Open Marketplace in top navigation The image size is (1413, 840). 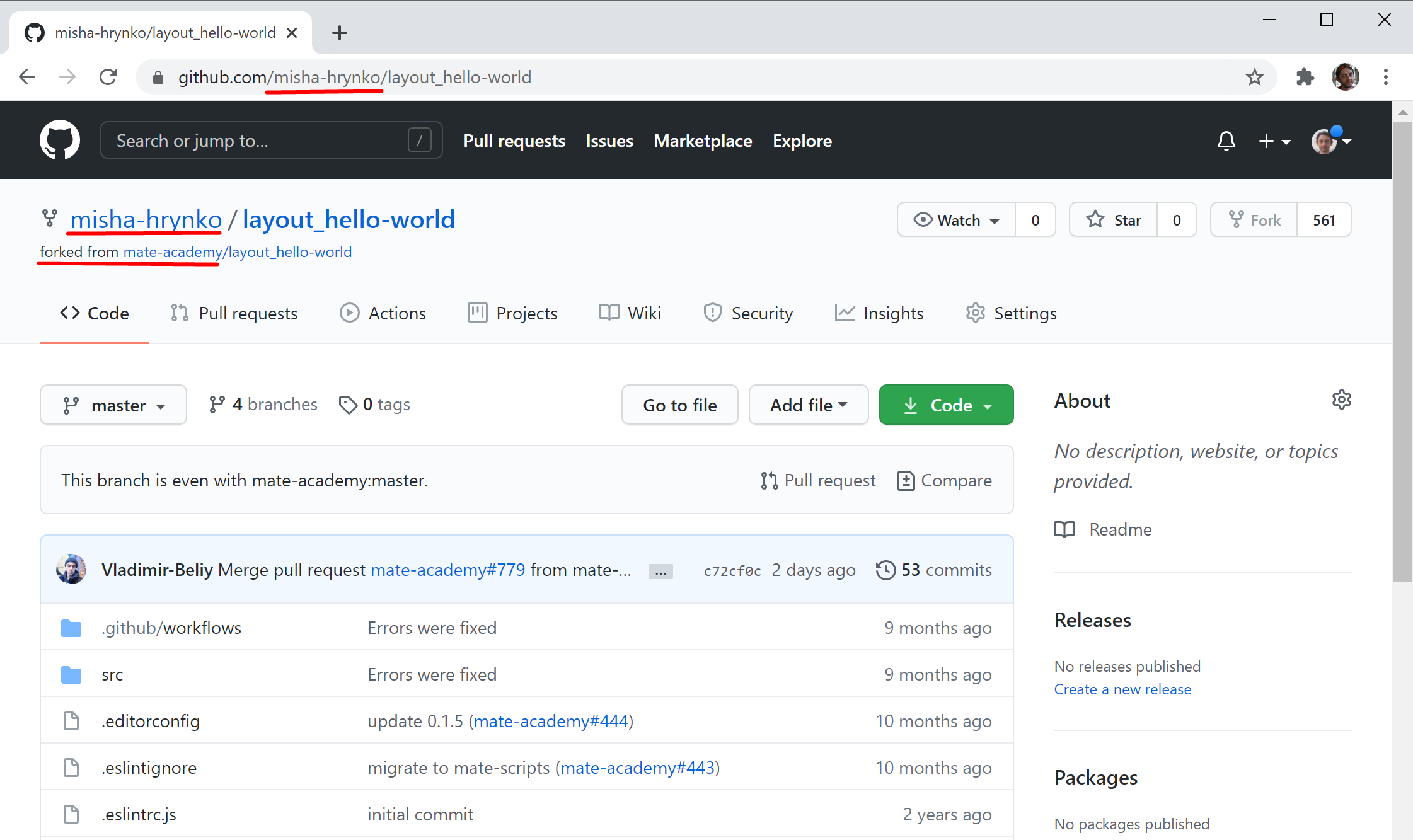703,141
